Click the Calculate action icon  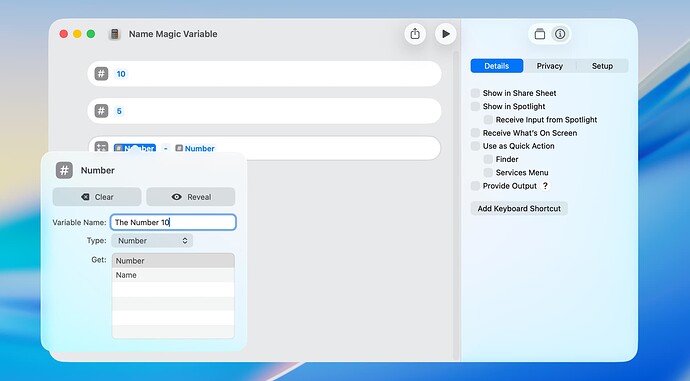point(102,147)
